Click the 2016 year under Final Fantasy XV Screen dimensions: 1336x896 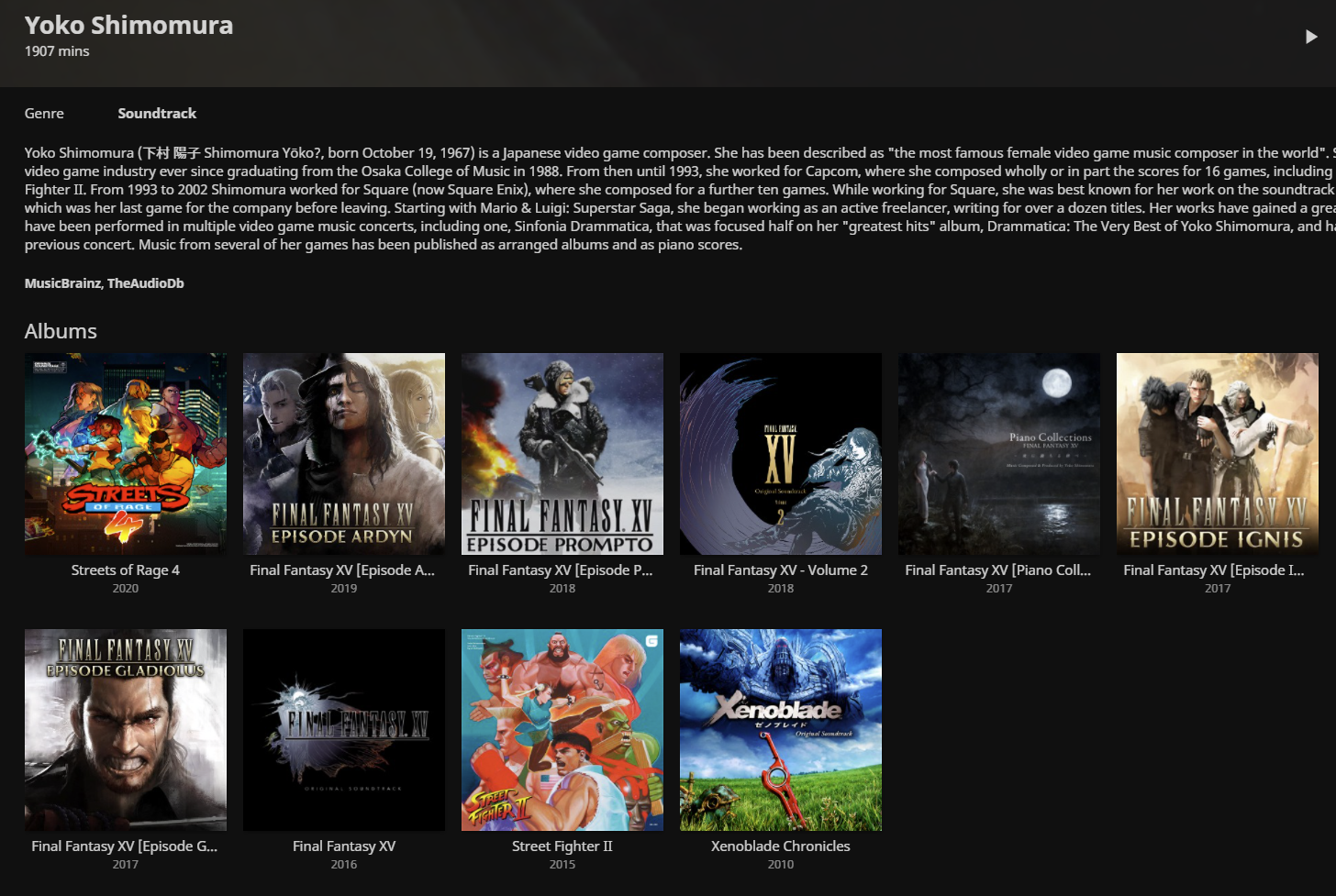pos(344,865)
